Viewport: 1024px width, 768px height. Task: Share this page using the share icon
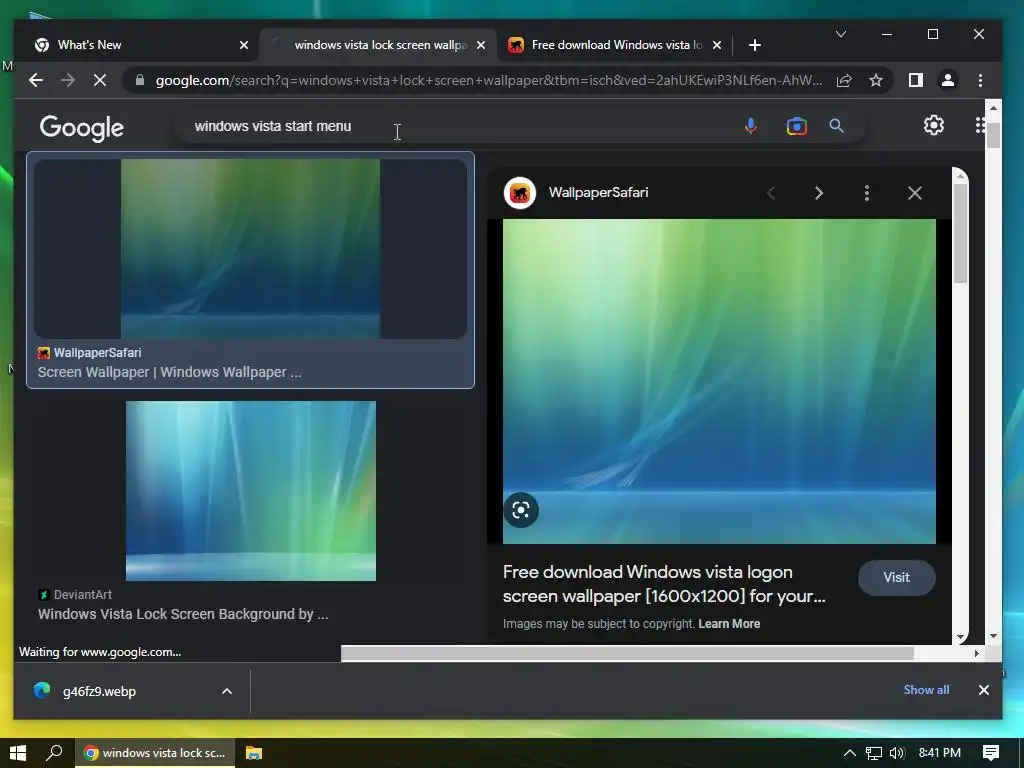(x=844, y=80)
